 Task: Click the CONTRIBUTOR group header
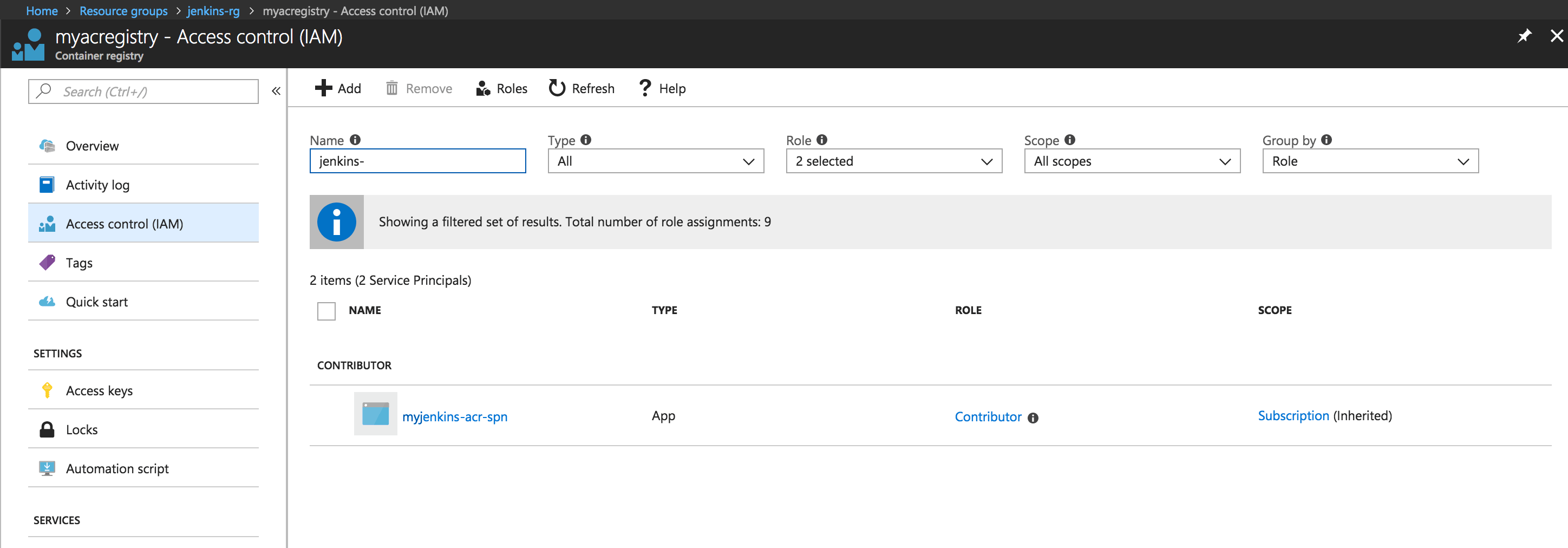(354, 366)
